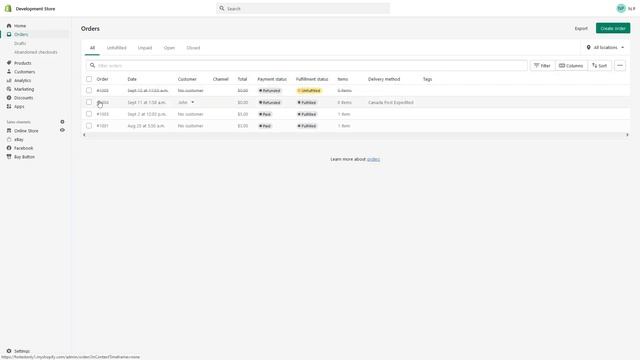The width and height of the screenshot is (640, 360).
Task: Click the user avatar in top right
Action: pos(621,8)
